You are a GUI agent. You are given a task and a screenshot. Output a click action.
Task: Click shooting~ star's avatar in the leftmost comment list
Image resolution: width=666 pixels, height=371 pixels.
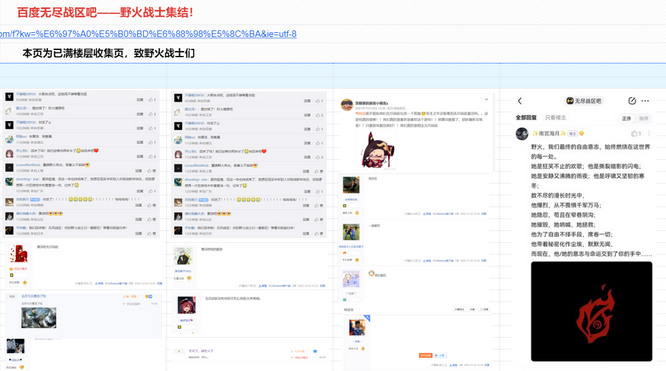click(9, 181)
